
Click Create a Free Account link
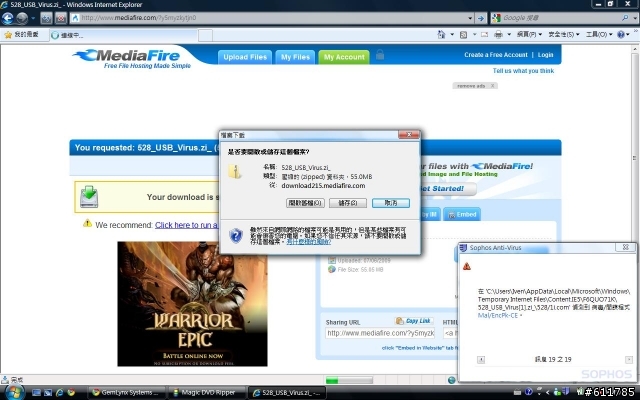tap(496, 55)
